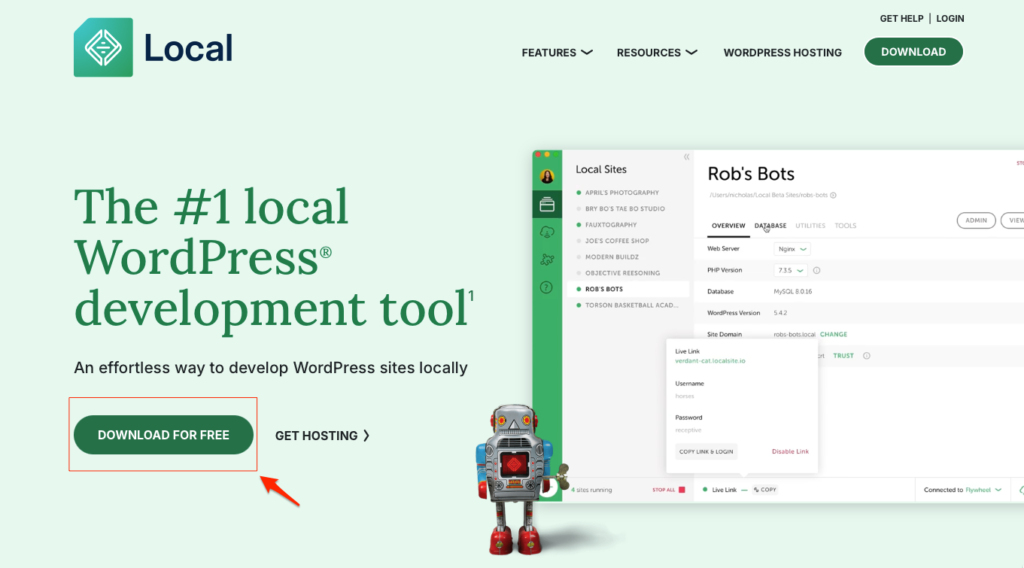The image size is (1024, 568).
Task: Open the add-ons puzzle icon in sidebar
Action: [547, 259]
